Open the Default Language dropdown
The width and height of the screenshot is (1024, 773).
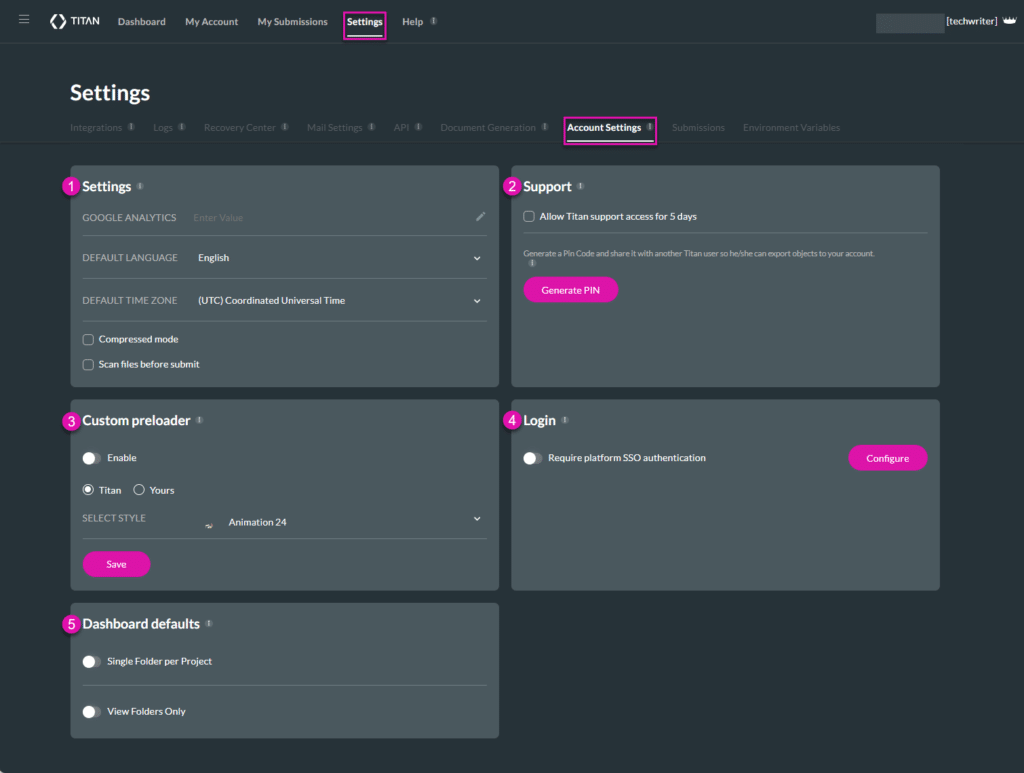[x=478, y=258]
